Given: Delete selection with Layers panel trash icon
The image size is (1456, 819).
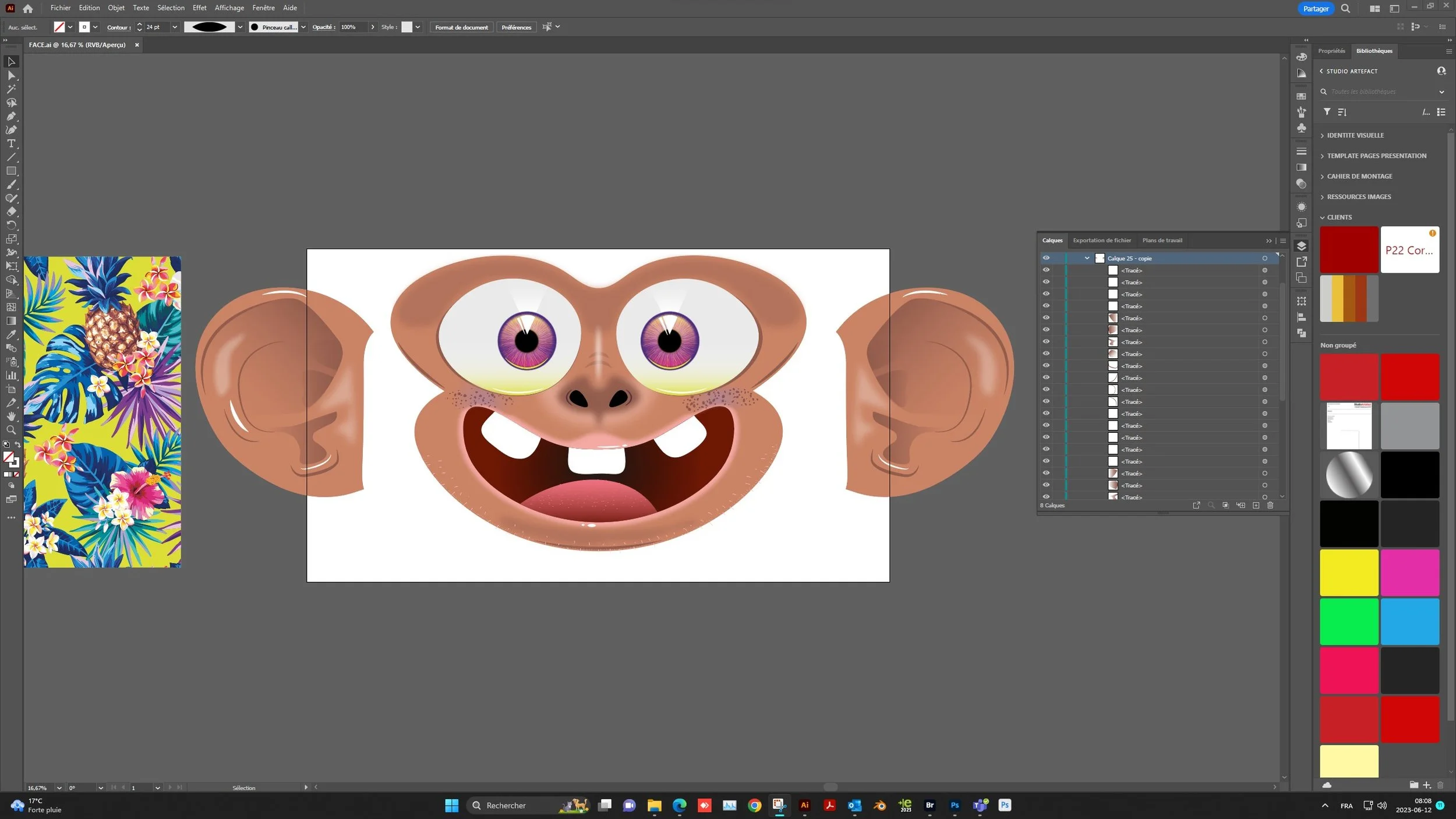Looking at the screenshot, I should tap(1270, 506).
